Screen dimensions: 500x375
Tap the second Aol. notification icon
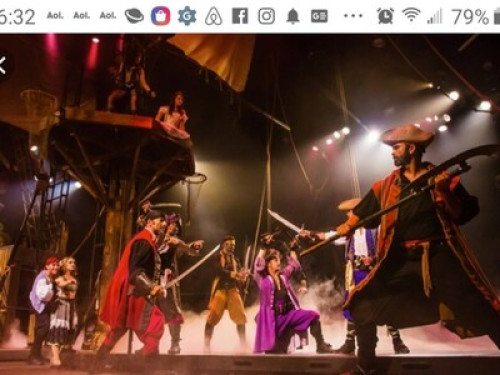82,16
